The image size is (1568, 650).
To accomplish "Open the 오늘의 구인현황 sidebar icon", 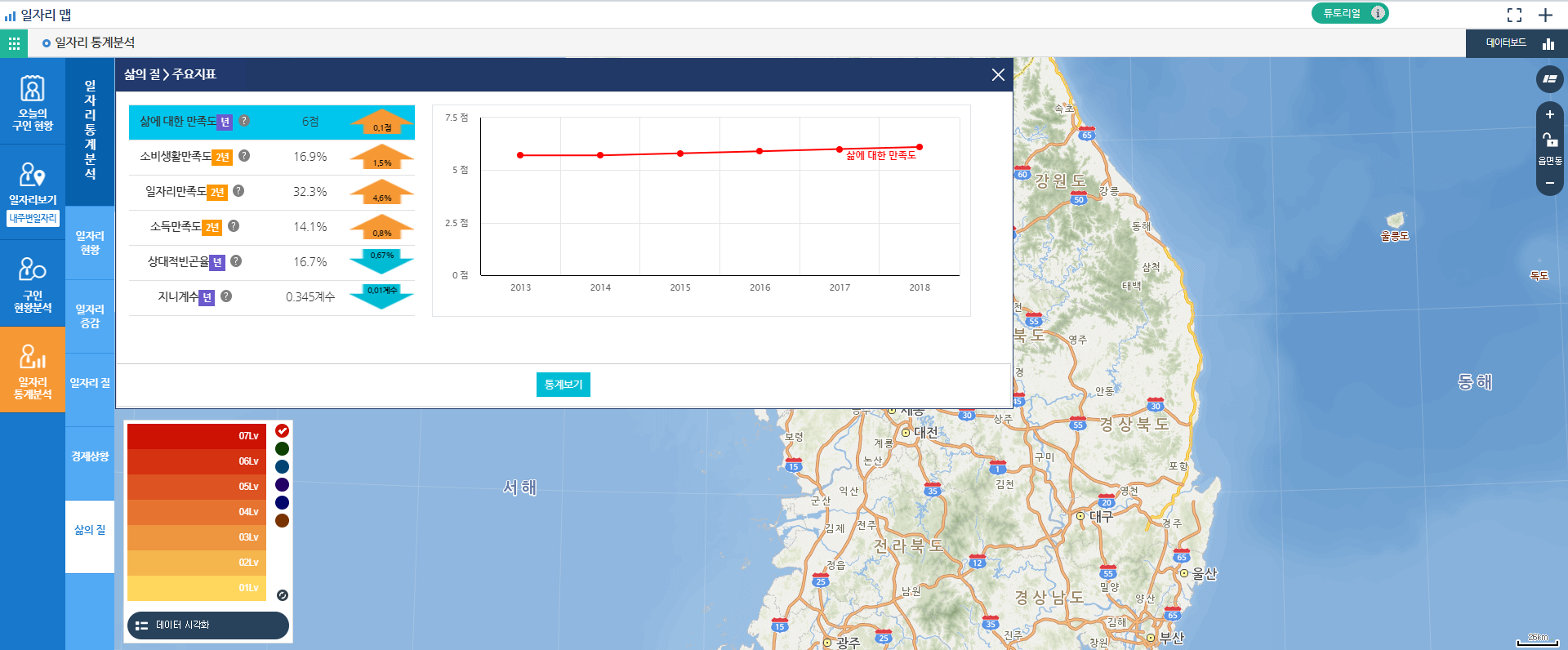I will (x=33, y=102).
